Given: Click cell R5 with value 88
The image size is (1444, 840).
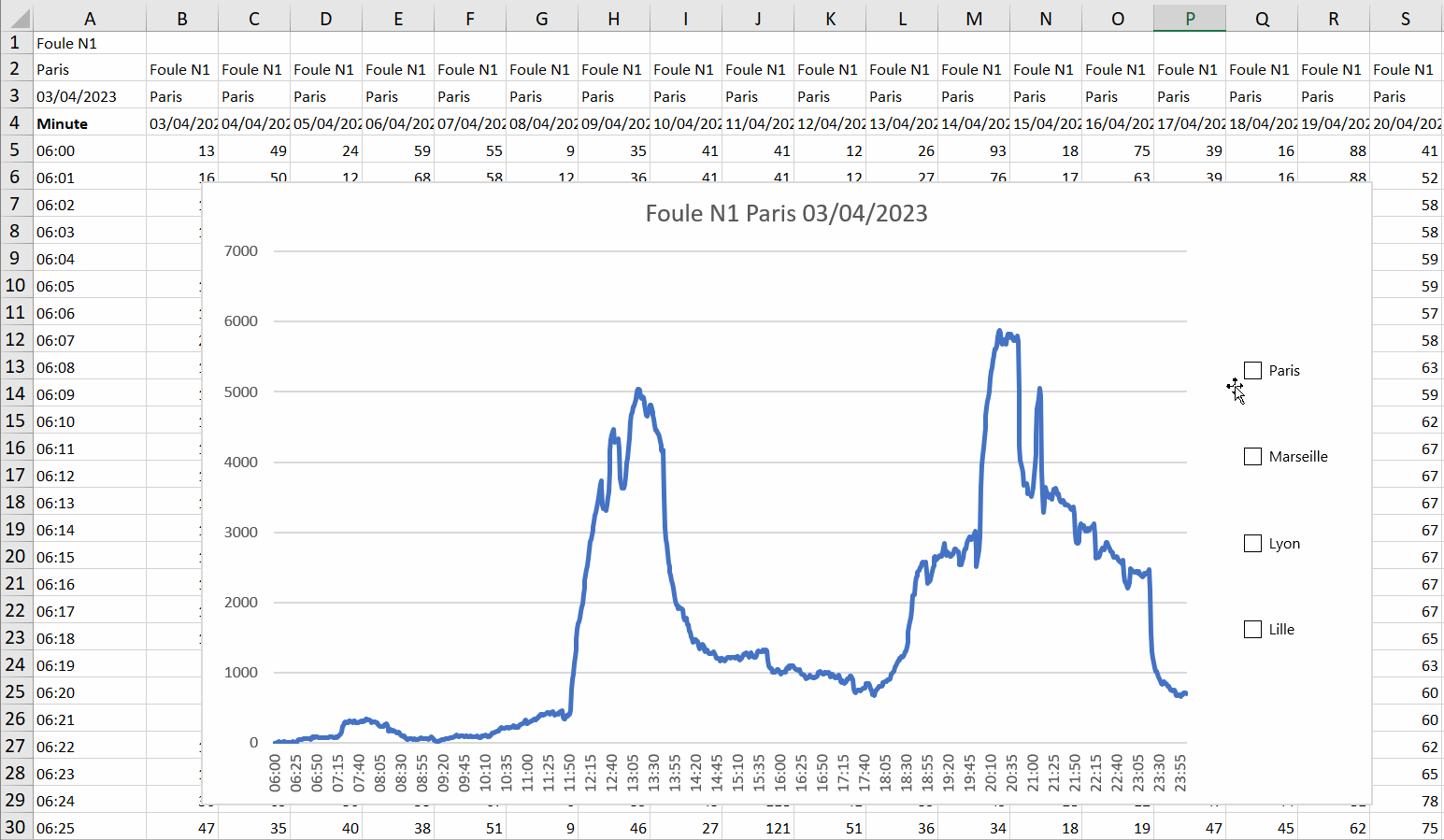Looking at the screenshot, I should click(x=1334, y=150).
